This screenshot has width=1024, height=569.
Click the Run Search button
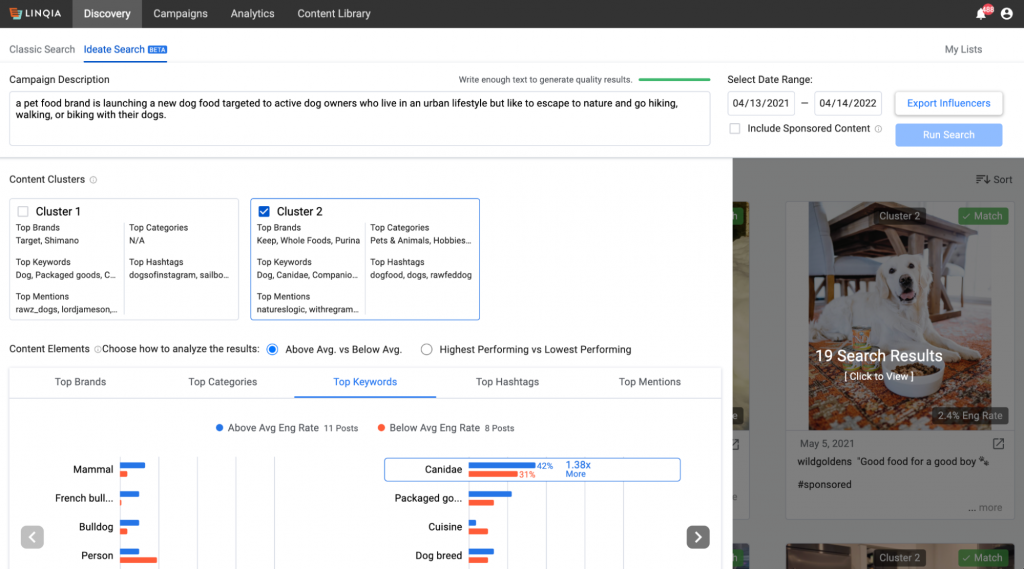pyautogui.click(x=948, y=135)
